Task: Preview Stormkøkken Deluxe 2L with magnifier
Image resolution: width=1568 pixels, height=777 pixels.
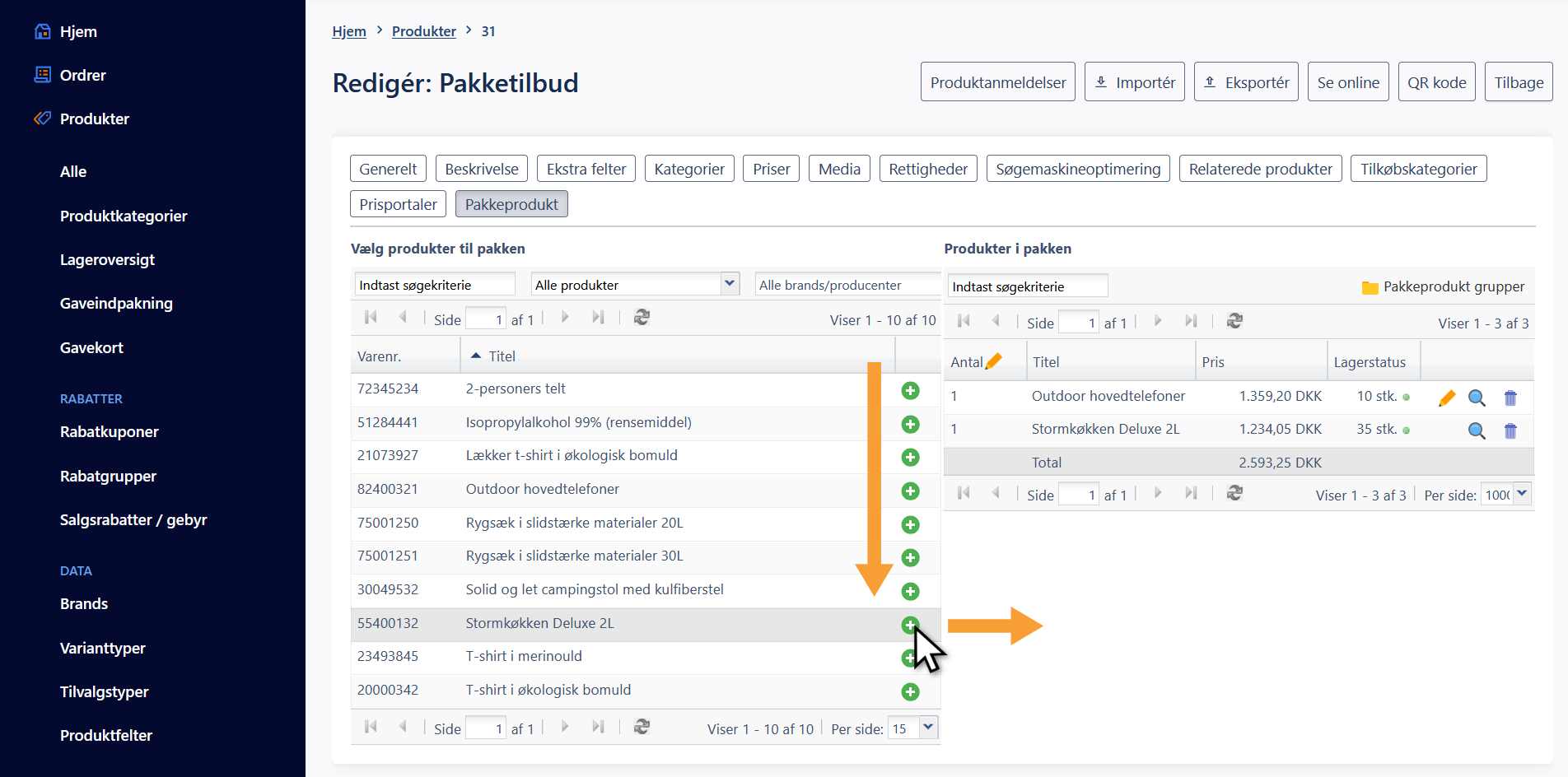Action: pyautogui.click(x=1477, y=431)
